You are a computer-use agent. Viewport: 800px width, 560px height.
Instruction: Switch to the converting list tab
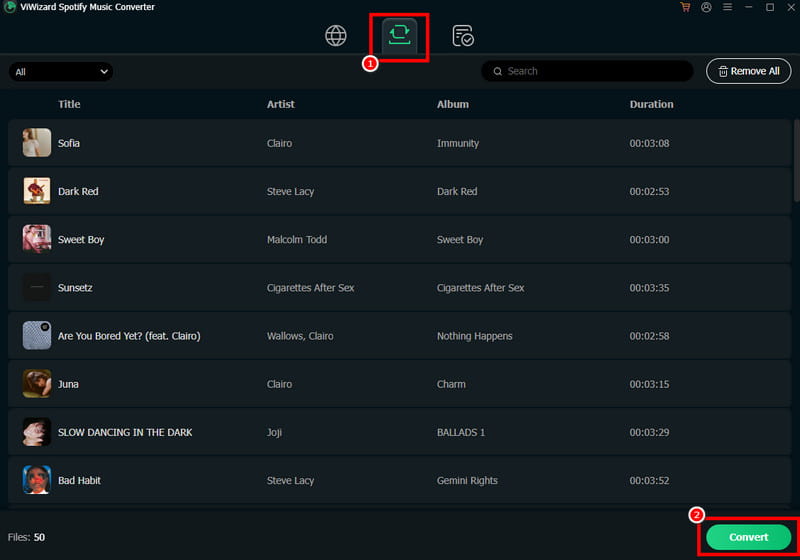[399, 35]
